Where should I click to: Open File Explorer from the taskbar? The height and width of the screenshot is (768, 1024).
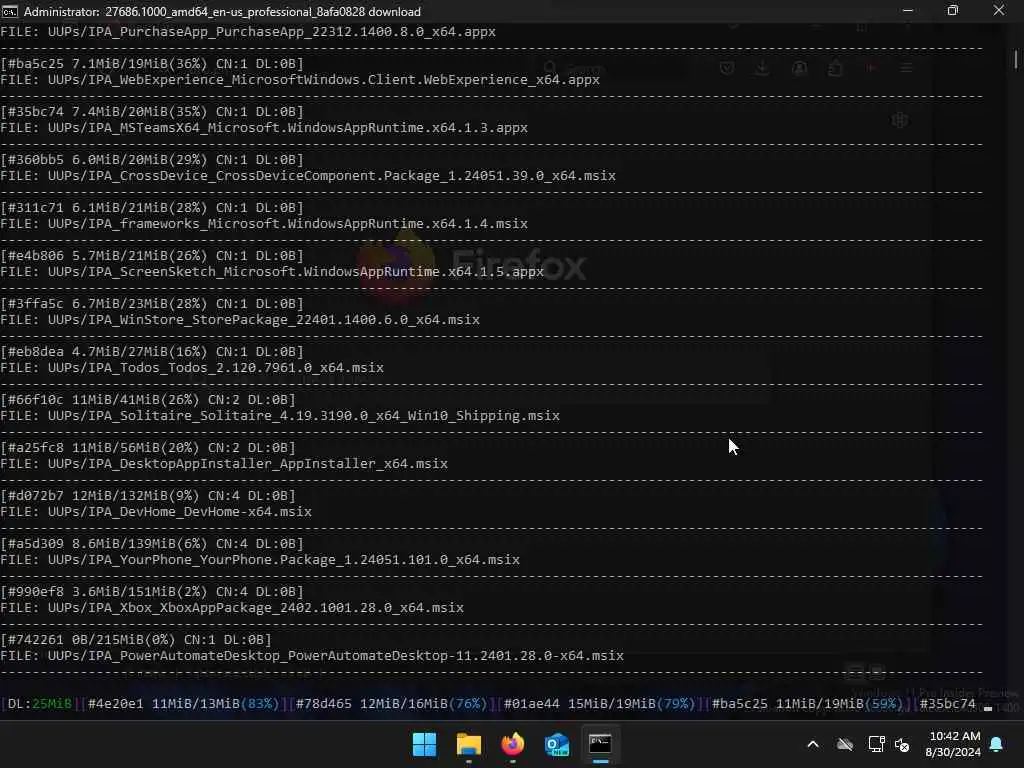(x=469, y=744)
